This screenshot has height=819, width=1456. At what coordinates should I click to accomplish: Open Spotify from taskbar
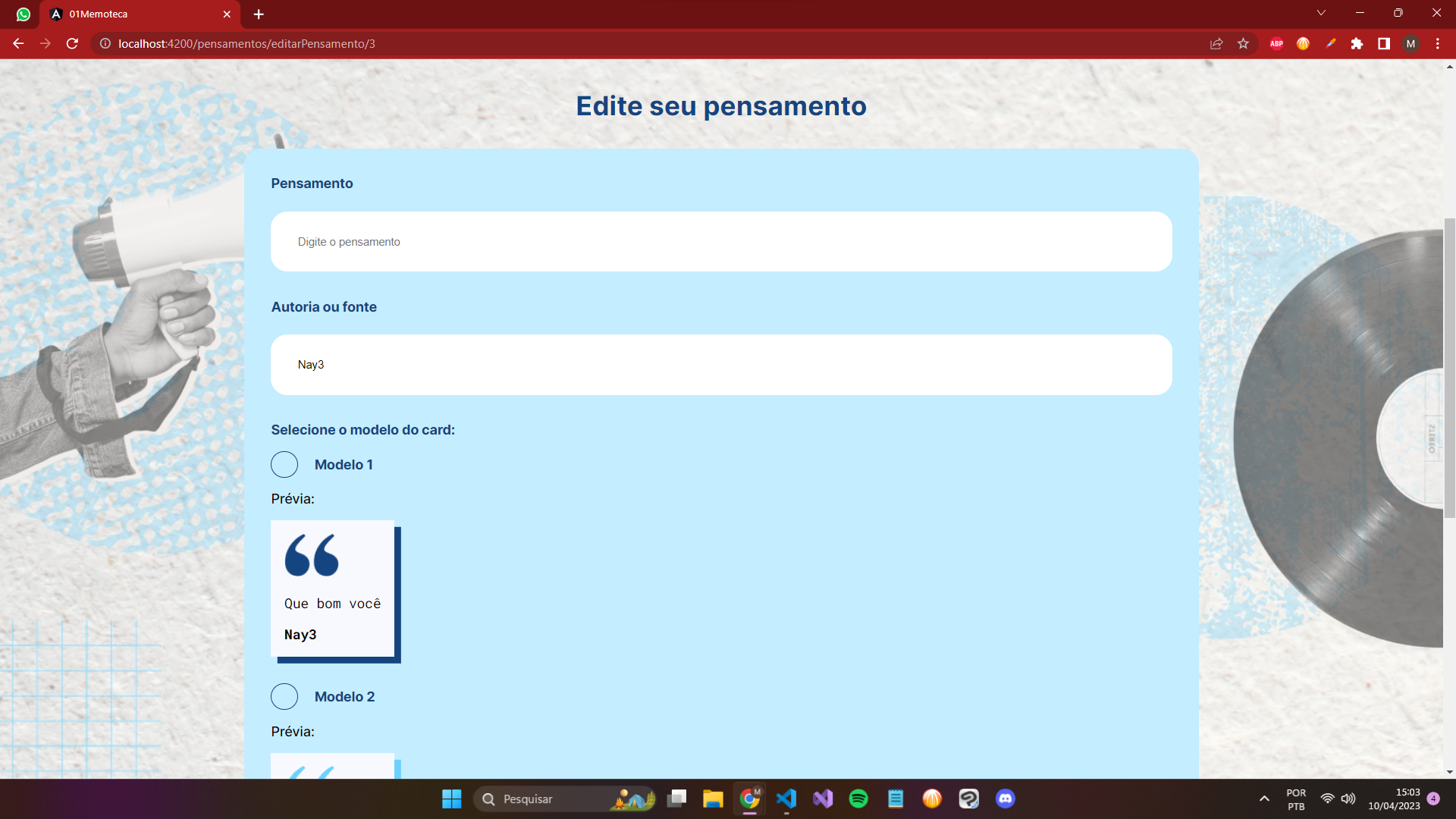tap(858, 799)
